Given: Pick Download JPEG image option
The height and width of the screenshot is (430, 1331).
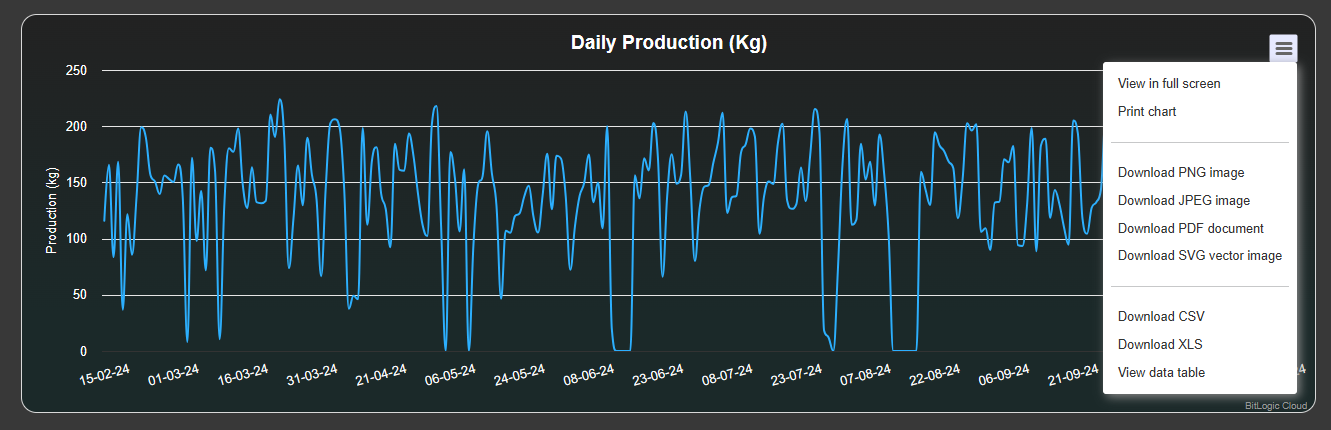Looking at the screenshot, I should pos(1183,201).
